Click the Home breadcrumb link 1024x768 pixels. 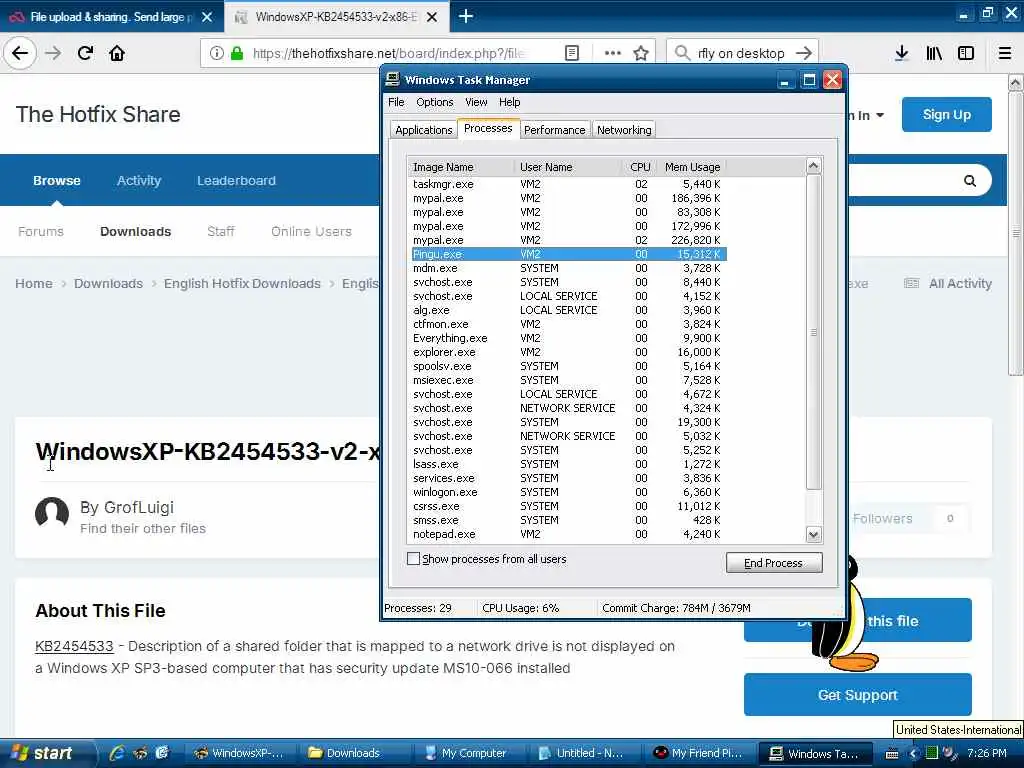(34, 284)
